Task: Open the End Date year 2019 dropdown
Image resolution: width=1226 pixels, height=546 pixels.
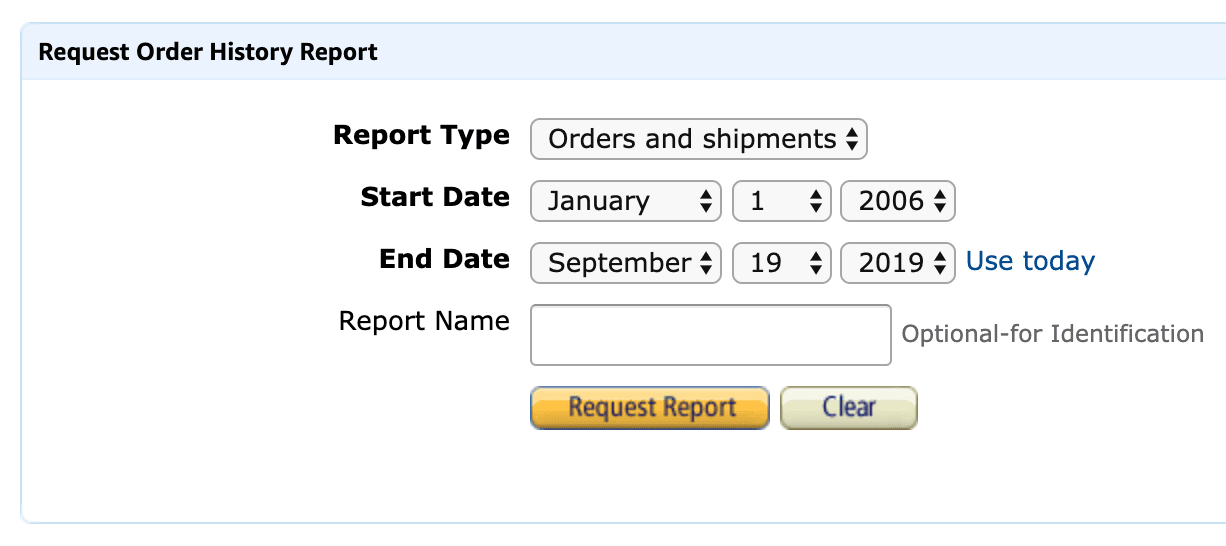Action: tap(897, 263)
